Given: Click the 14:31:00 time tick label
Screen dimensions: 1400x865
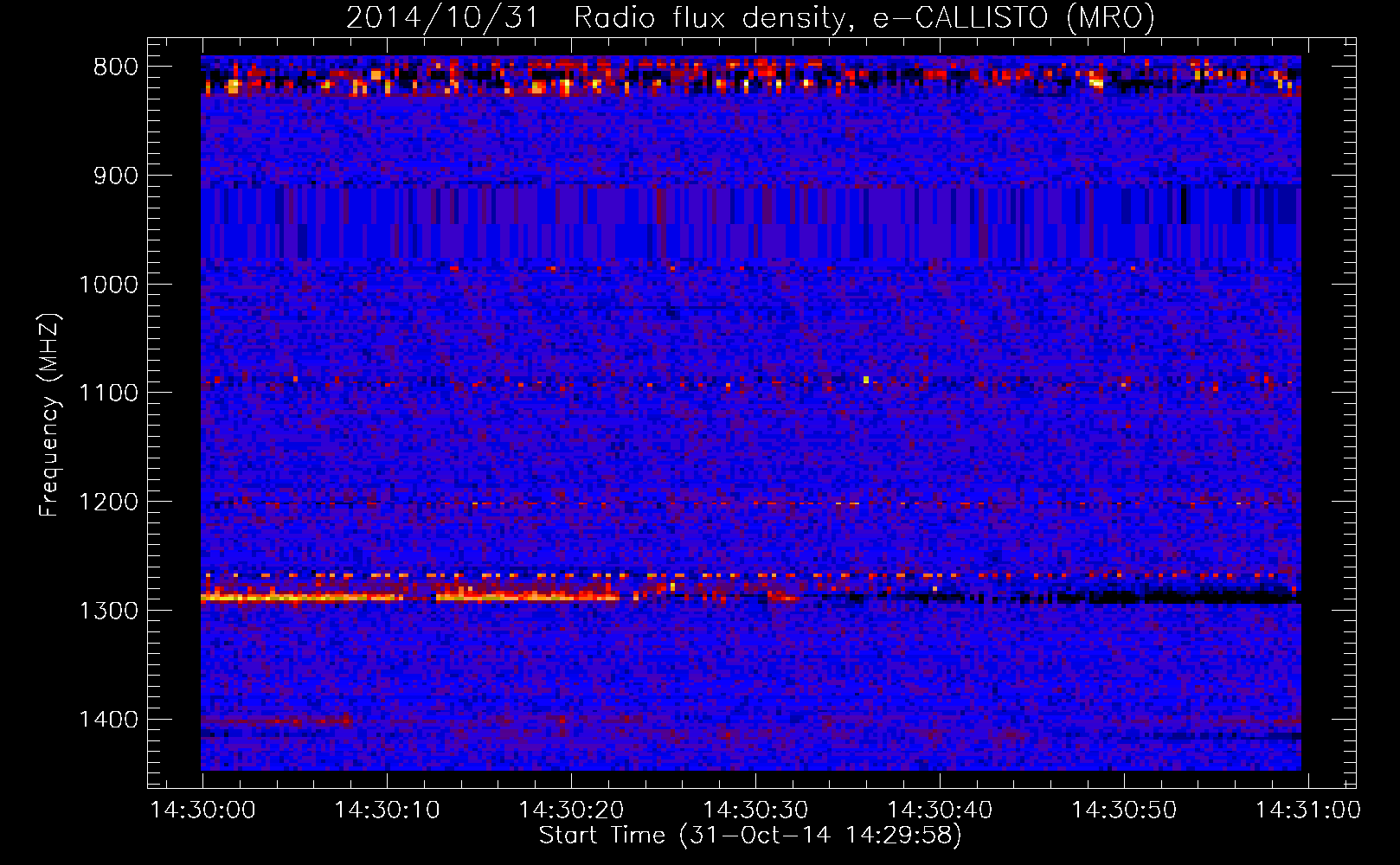Looking at the screenshot, I should [1308, 811].
